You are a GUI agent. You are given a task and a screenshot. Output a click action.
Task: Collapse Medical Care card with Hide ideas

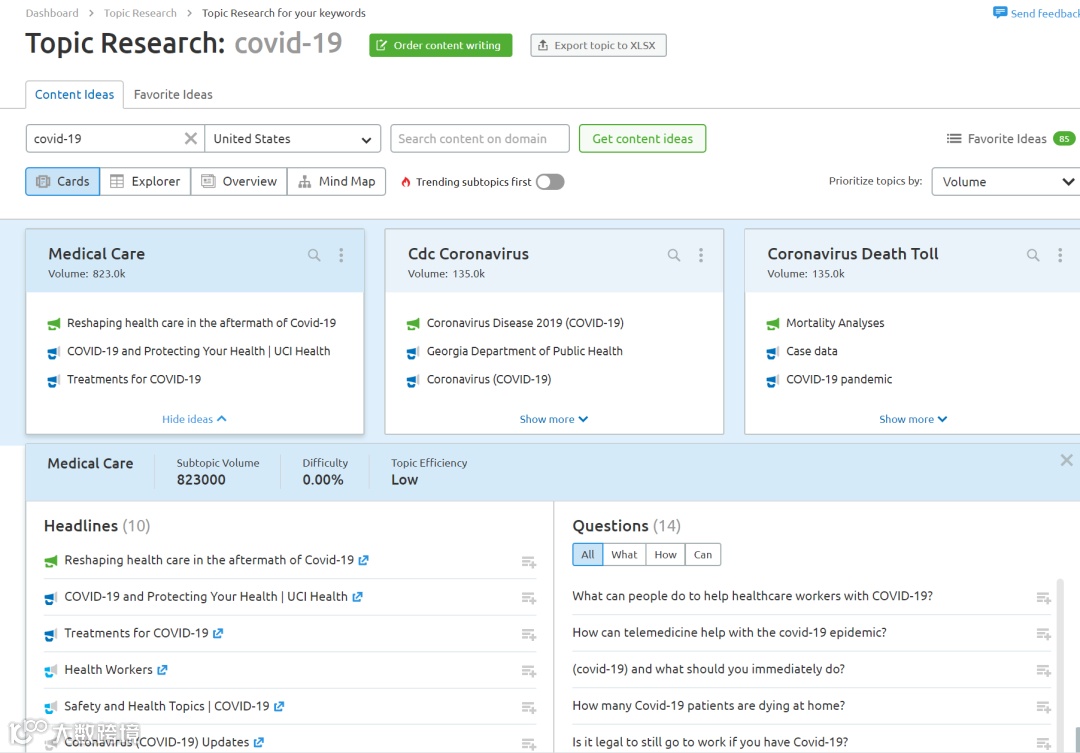coord(194,419)
